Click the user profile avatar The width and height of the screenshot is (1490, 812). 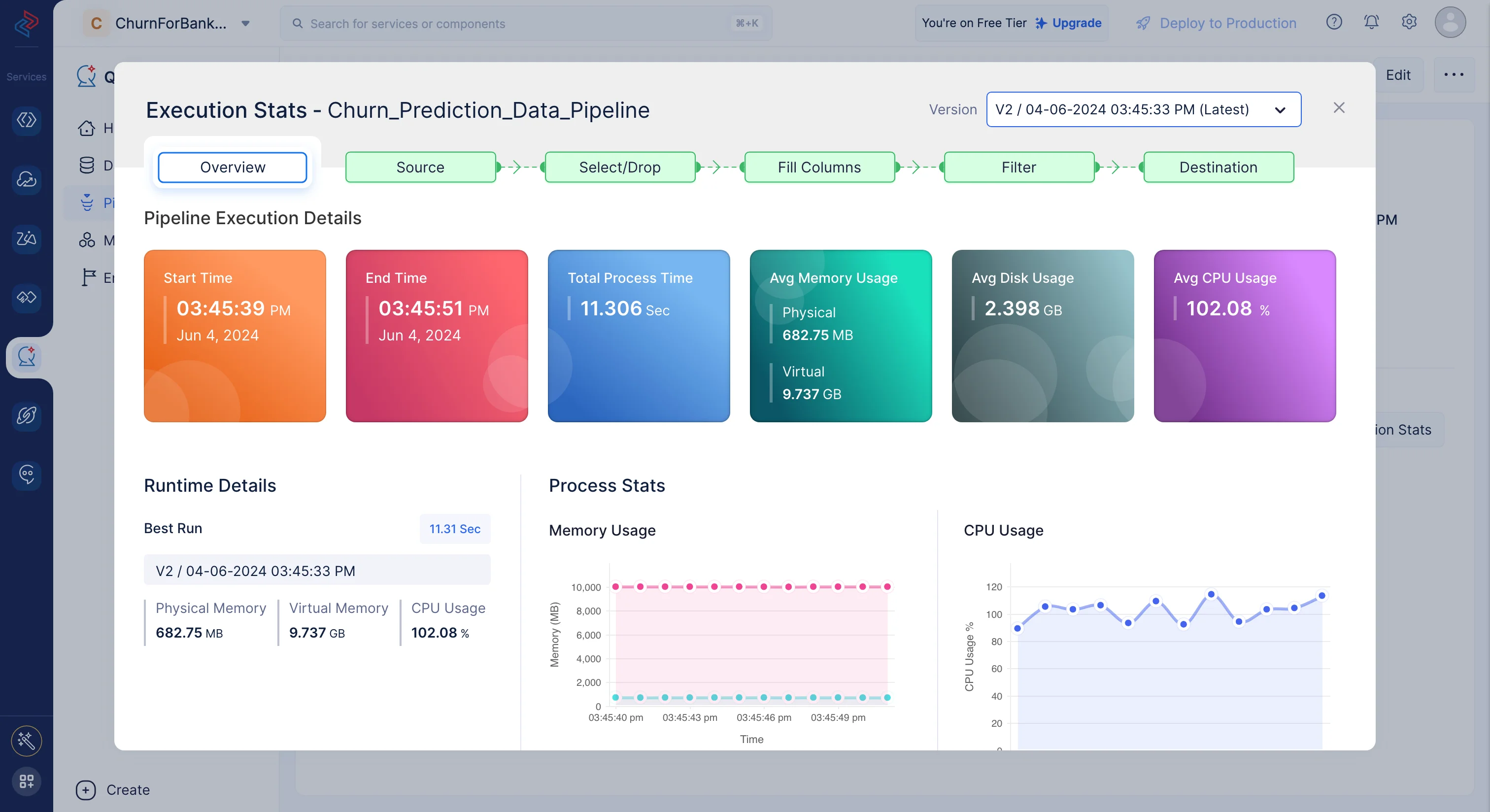1450,23
